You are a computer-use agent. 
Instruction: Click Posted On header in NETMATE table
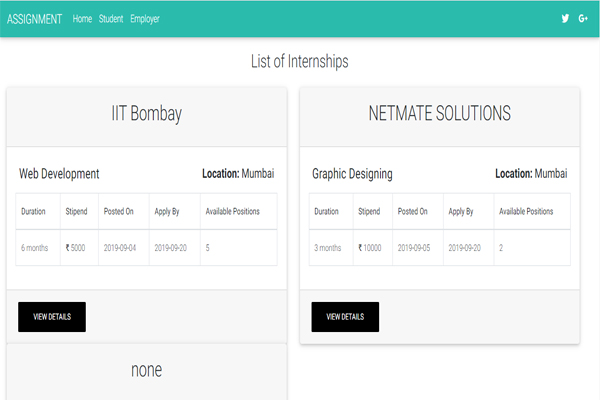pyautogui.click(x=418, y=211)
